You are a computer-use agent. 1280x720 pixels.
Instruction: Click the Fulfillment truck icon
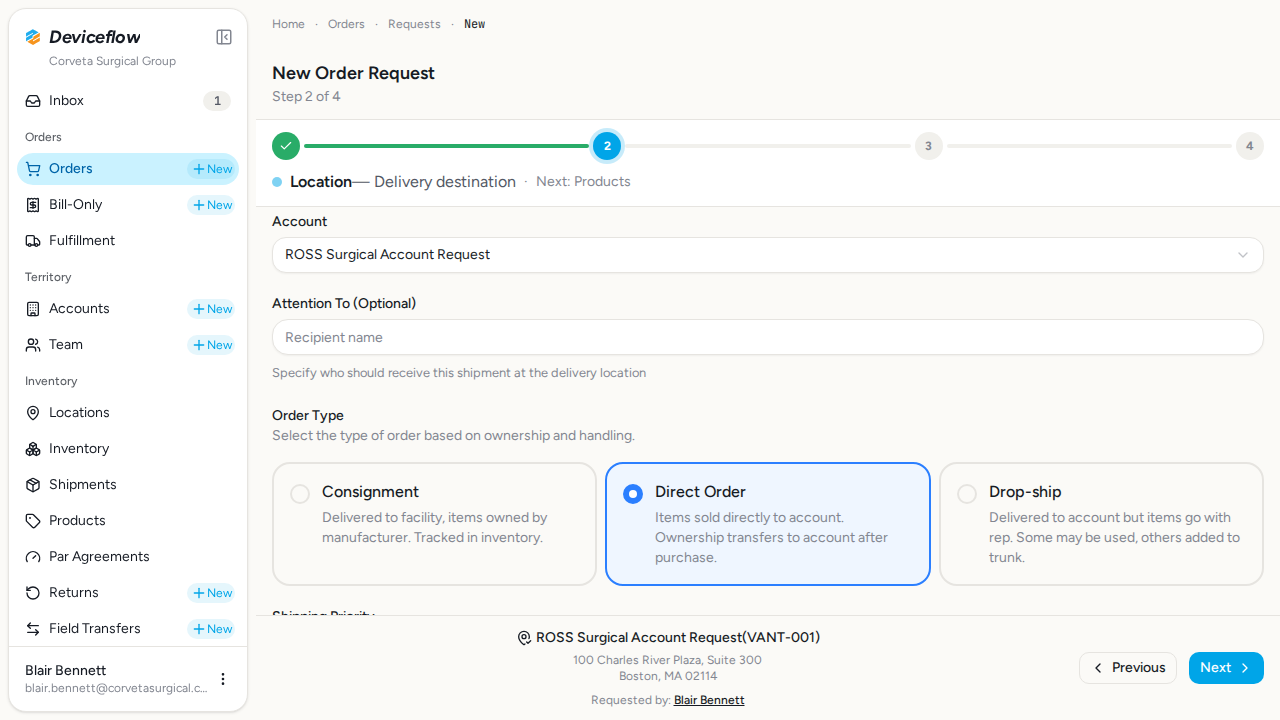33,241
